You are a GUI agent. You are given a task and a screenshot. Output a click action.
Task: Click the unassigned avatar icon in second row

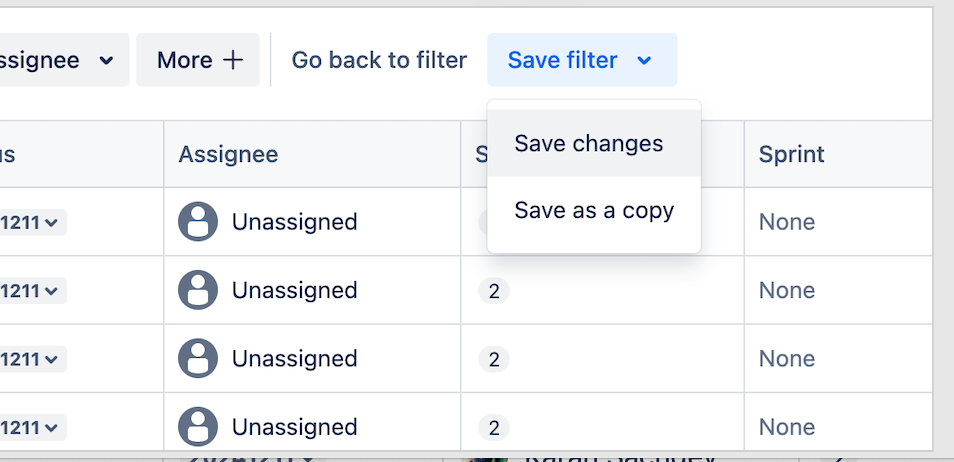tap(198, 290)
